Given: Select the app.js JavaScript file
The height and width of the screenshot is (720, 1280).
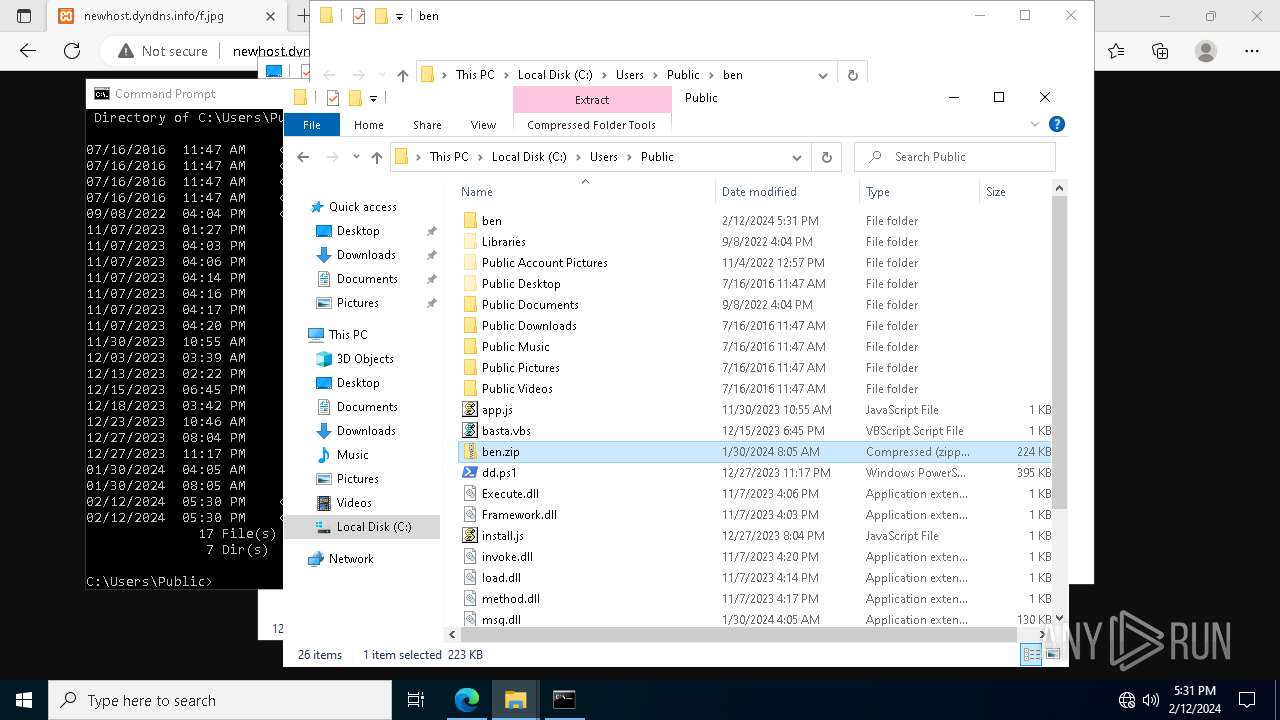Looking at the screenshot, I should click(497, 410).
